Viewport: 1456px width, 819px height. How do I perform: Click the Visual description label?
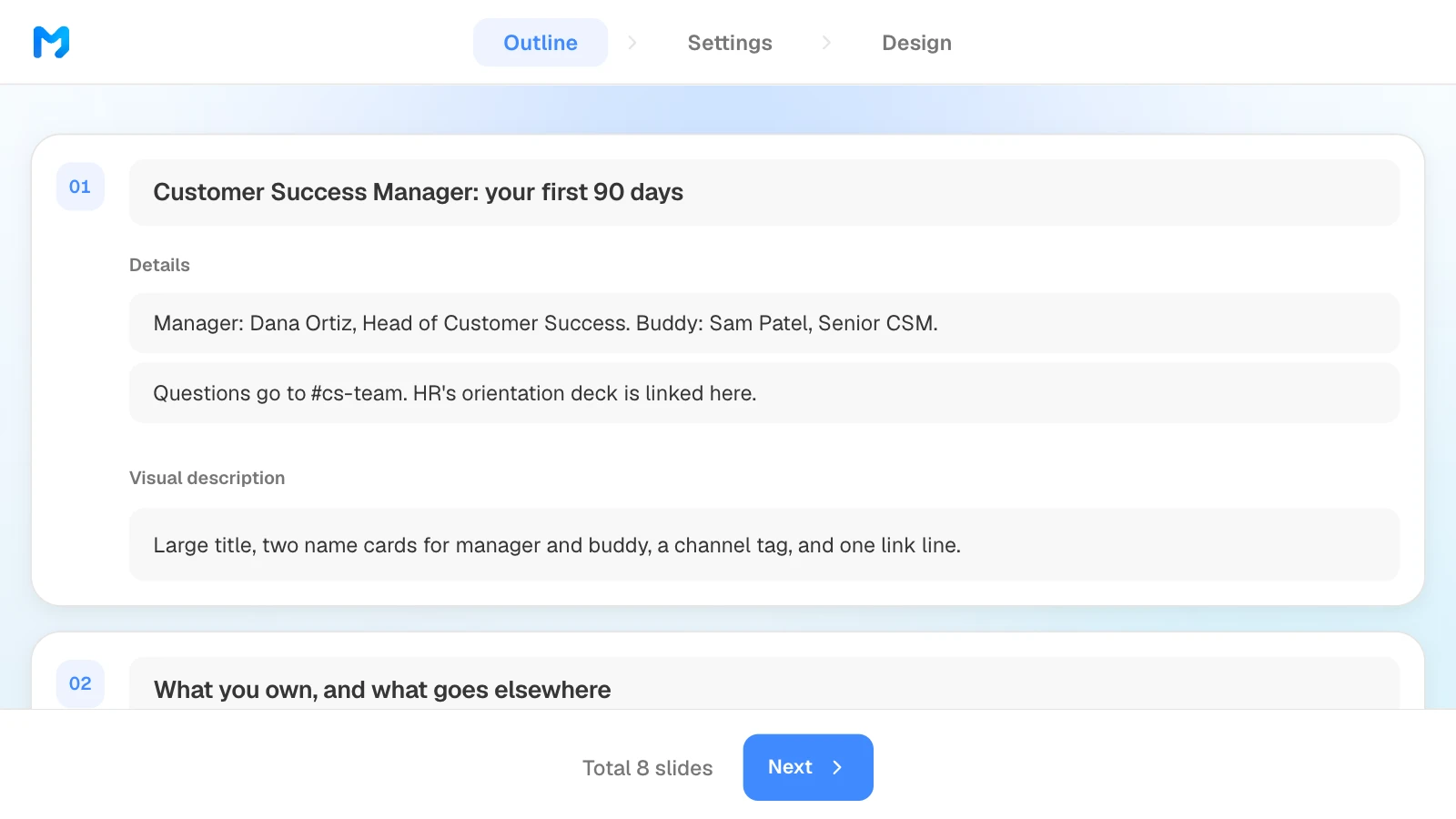click(x=207, y=478)
